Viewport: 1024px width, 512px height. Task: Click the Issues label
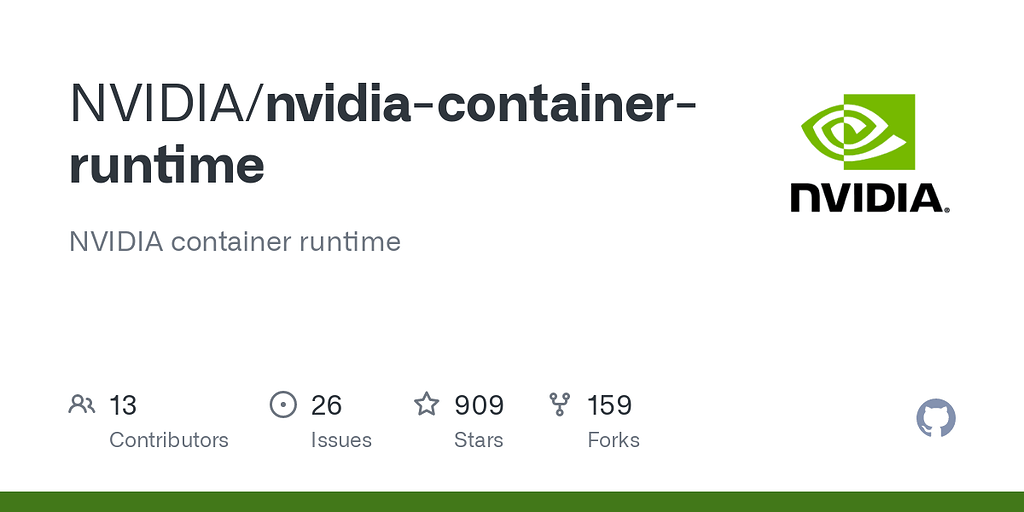coord(341,440)
